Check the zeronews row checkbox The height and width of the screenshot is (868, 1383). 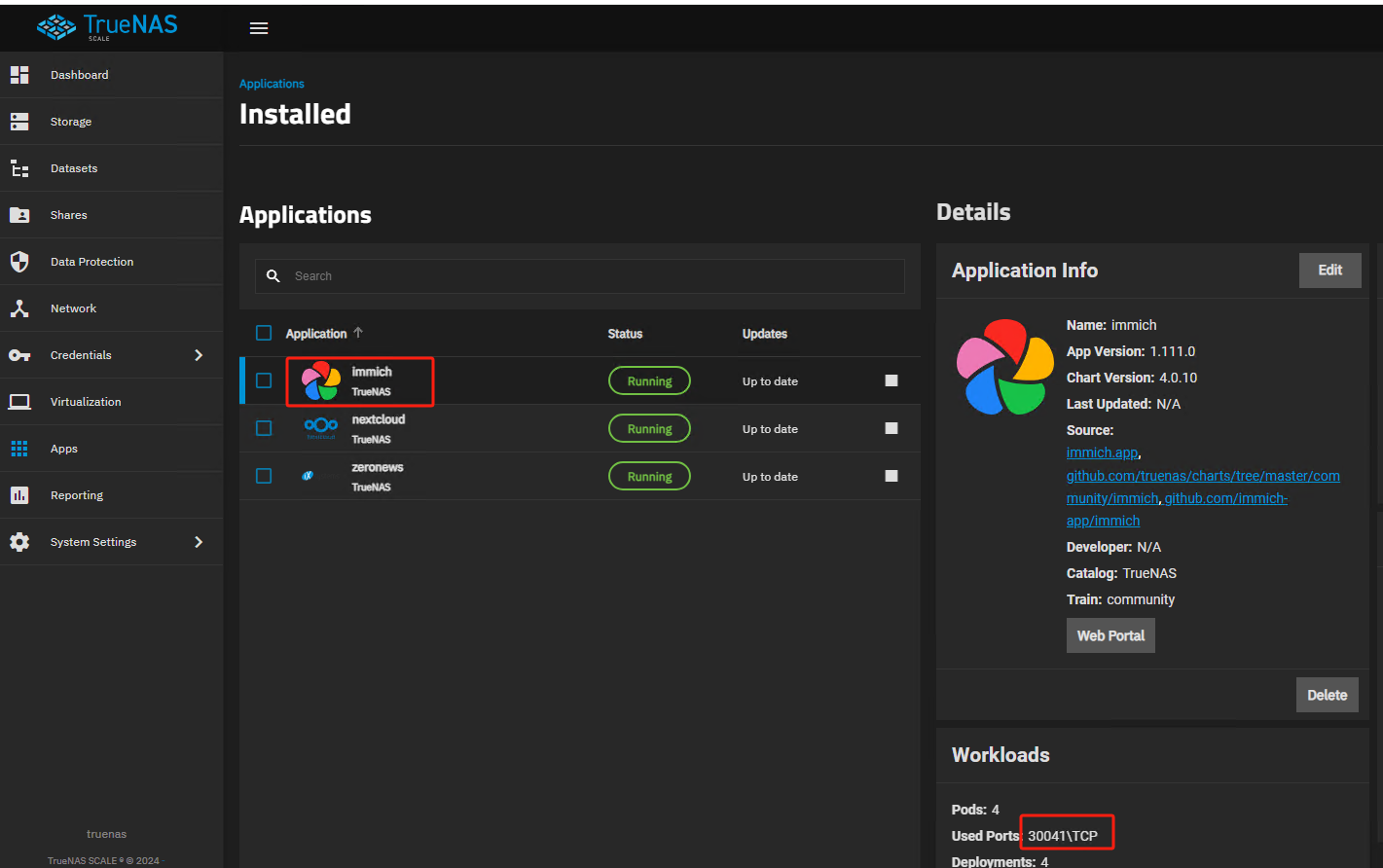click(x=264, y=476)
